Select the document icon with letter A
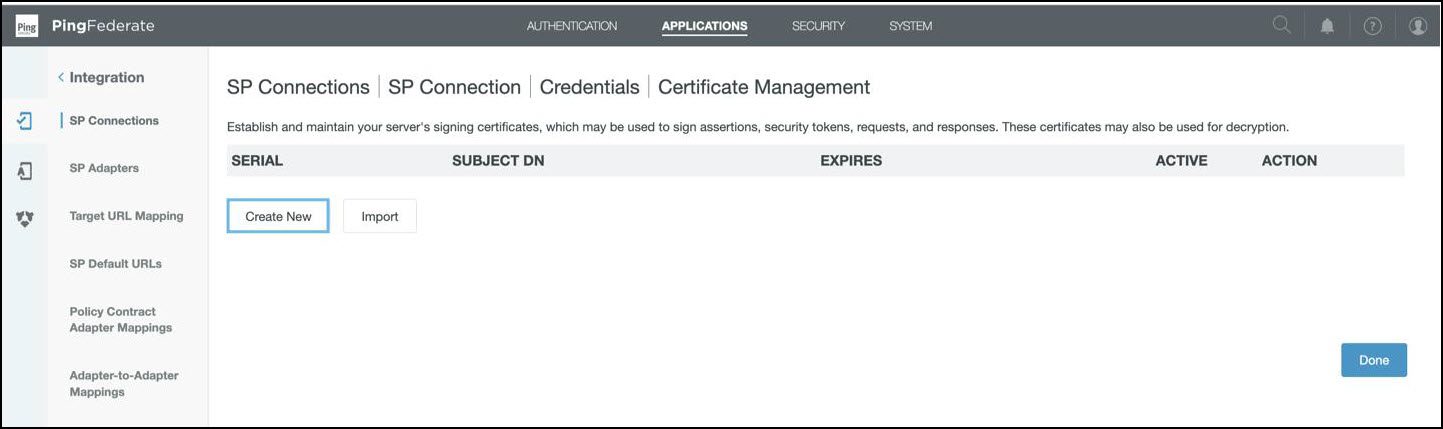This screenshot has height=429, width=1443. (x=25, y=171)
